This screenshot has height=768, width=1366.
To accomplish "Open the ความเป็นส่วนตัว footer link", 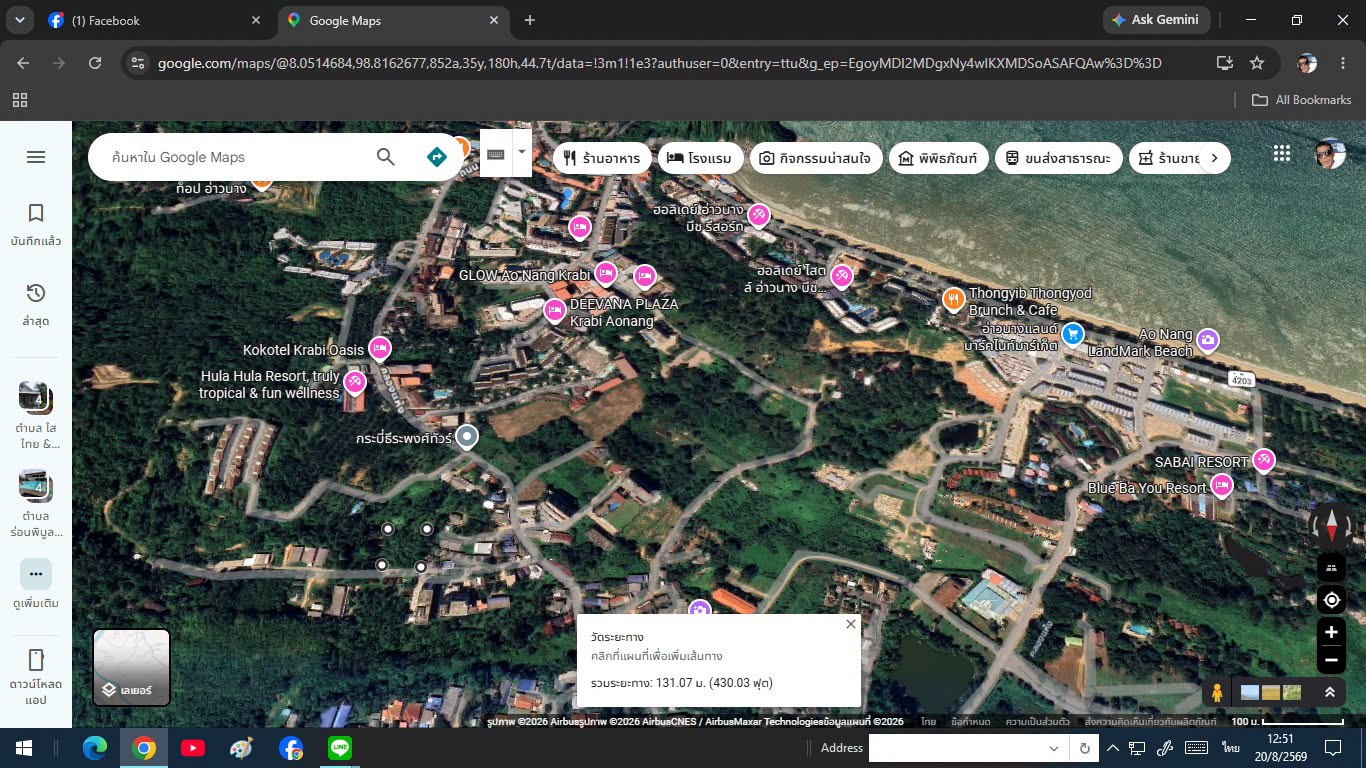I will (x=1036, y=721).
